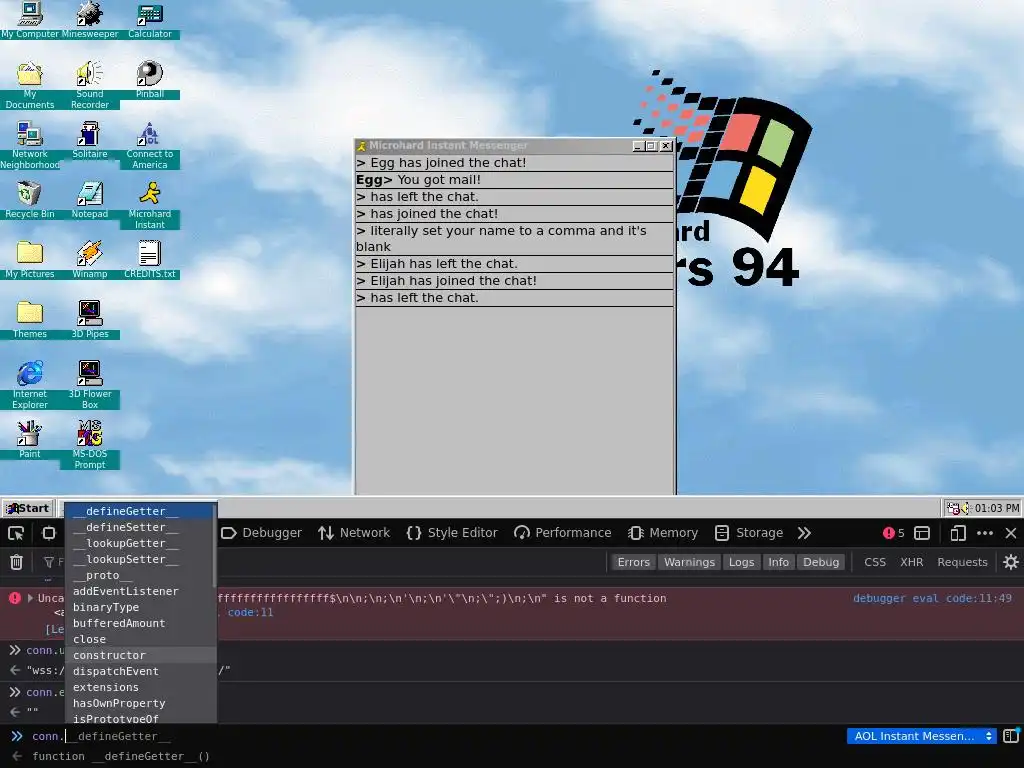1024x768 pixels.
Task: Open AOL Instant Messenger context dropdown
Action: point(921,736)
